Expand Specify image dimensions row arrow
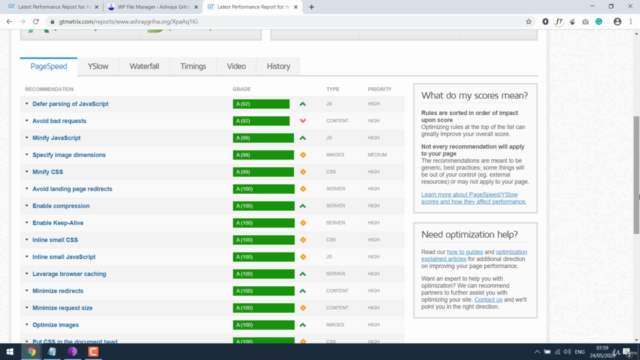The width and height of the screenshot is (640, 360). [27, 155]
